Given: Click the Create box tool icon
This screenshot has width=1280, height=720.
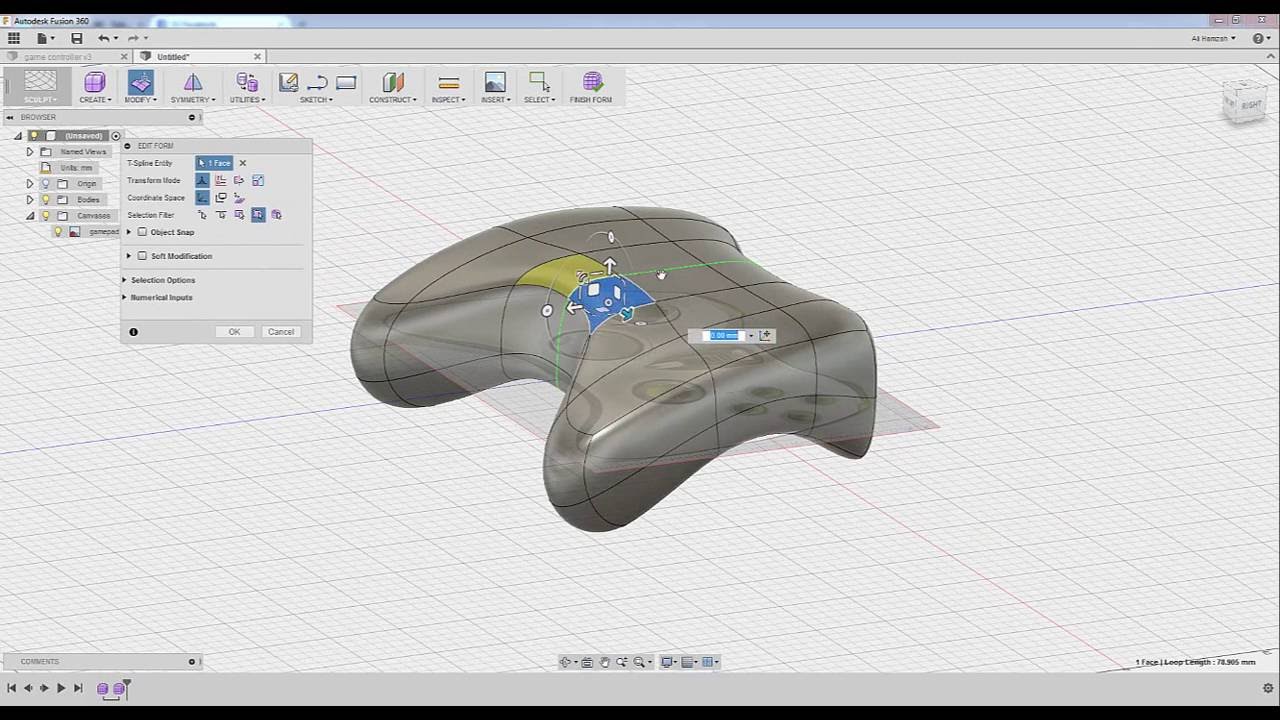Looking at the screenshot, I should [95, 82].
